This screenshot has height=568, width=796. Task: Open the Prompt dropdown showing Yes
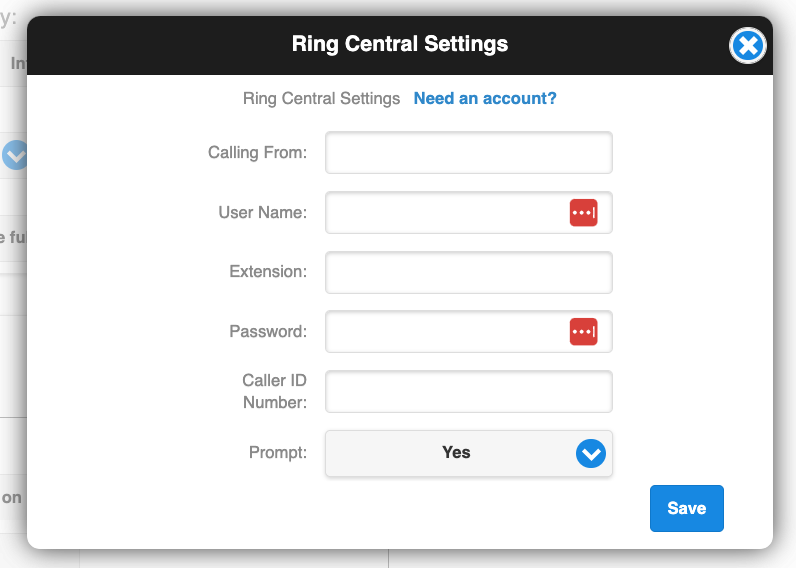coord(469,453)
